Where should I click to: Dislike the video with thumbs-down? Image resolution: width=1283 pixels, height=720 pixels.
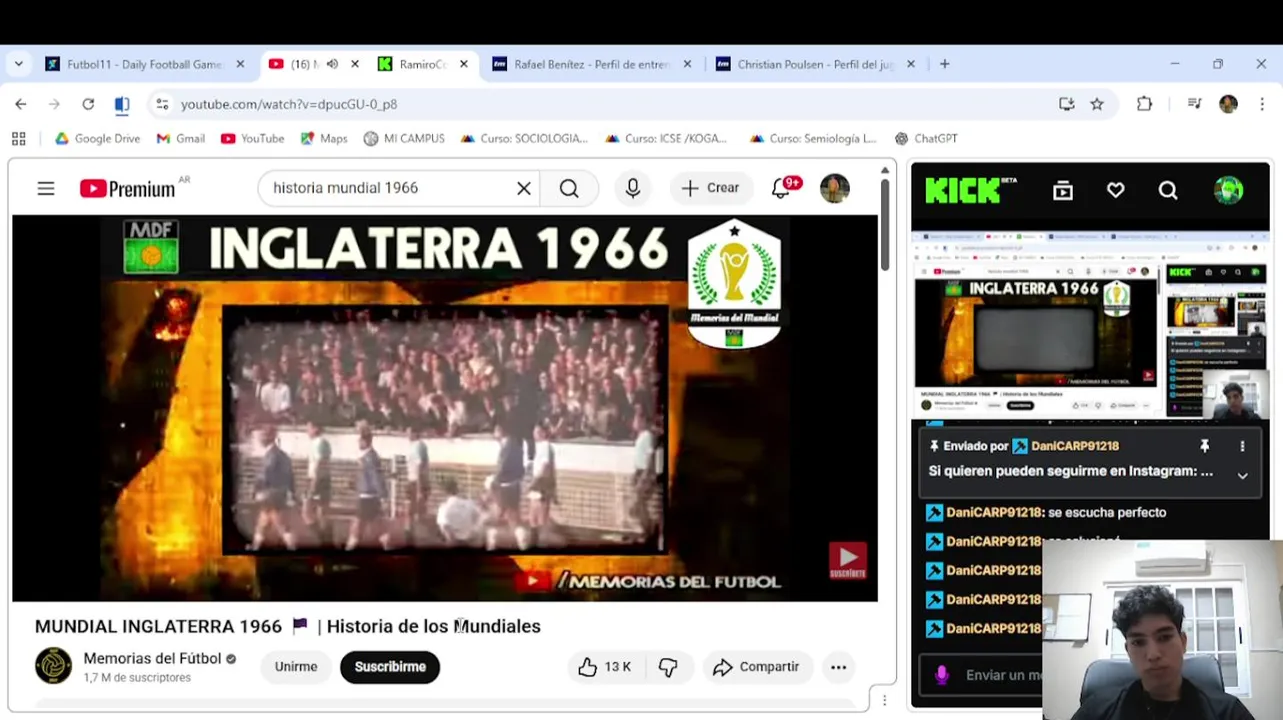[x=668, y=667]
